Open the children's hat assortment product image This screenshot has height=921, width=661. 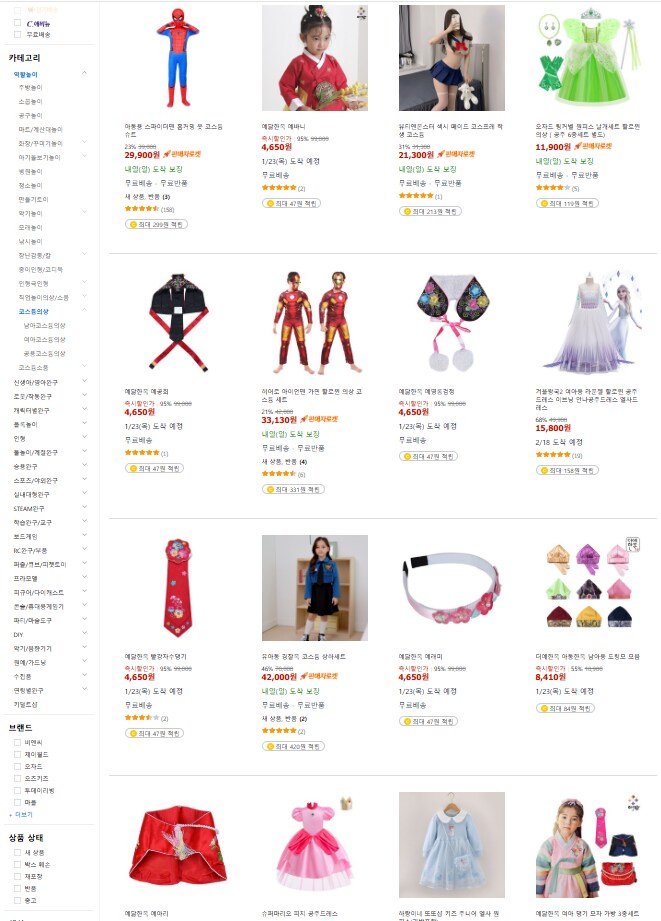coord(589,587)
